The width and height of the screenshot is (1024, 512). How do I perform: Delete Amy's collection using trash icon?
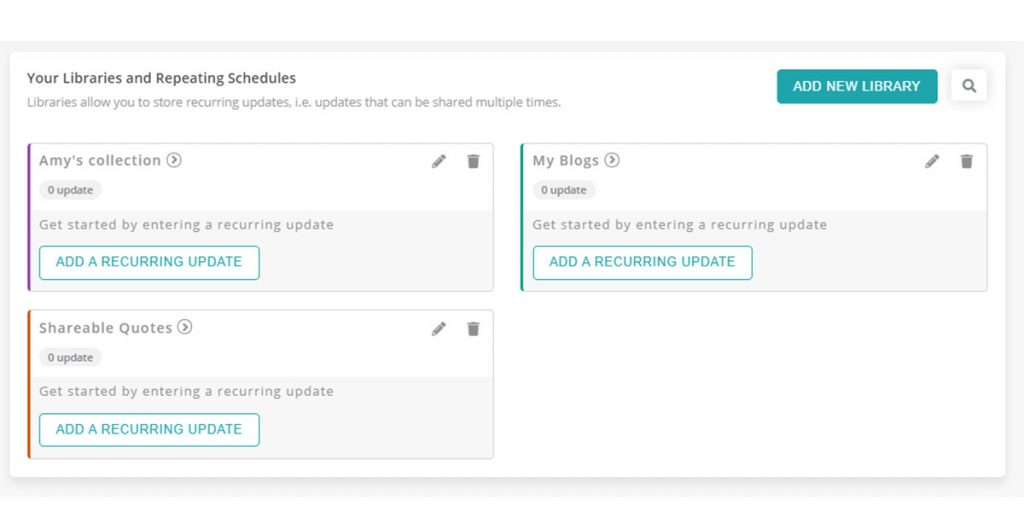pyautogui.click(x=473, y=161)
